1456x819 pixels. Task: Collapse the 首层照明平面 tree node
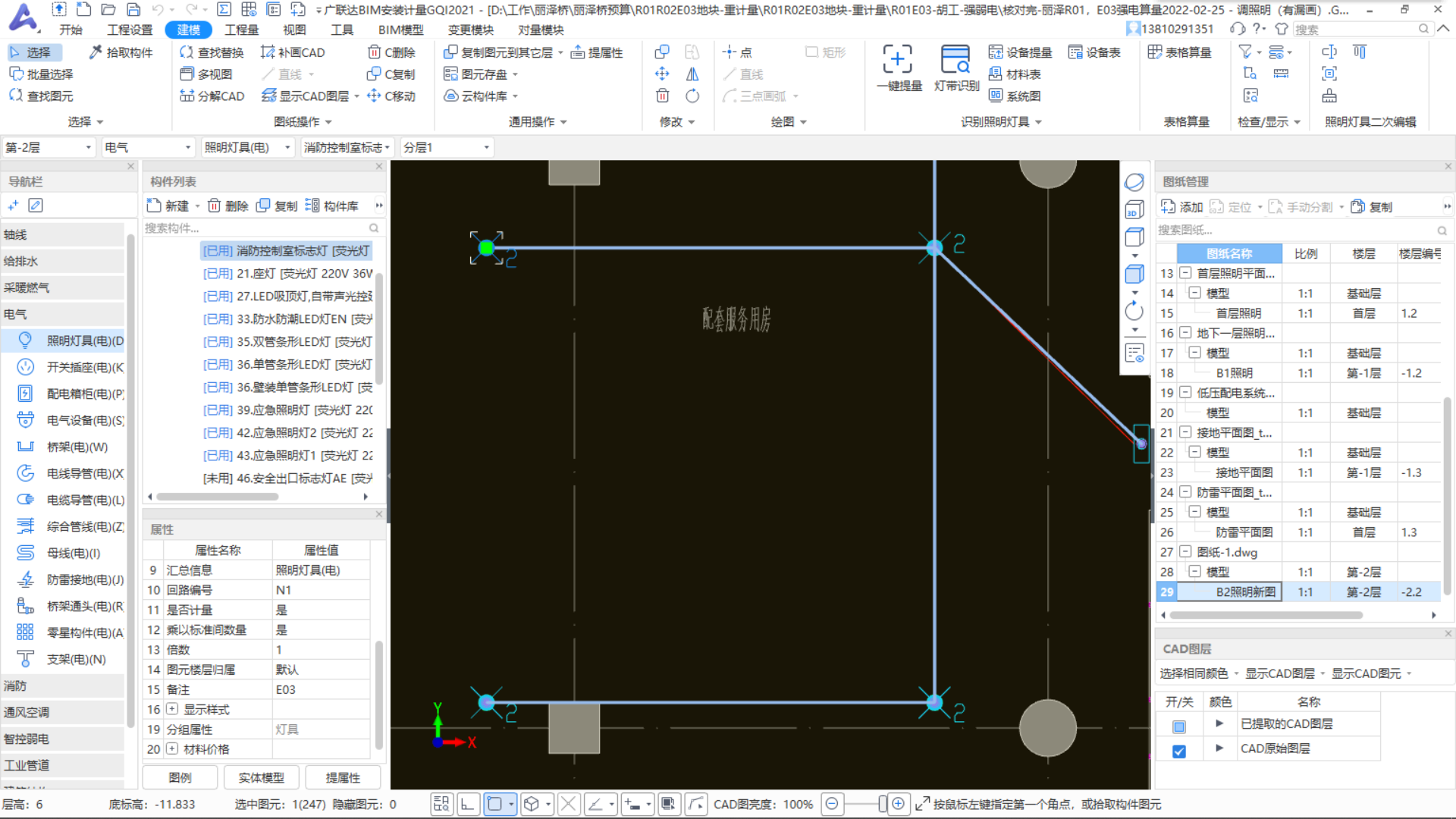[1185, 273]
